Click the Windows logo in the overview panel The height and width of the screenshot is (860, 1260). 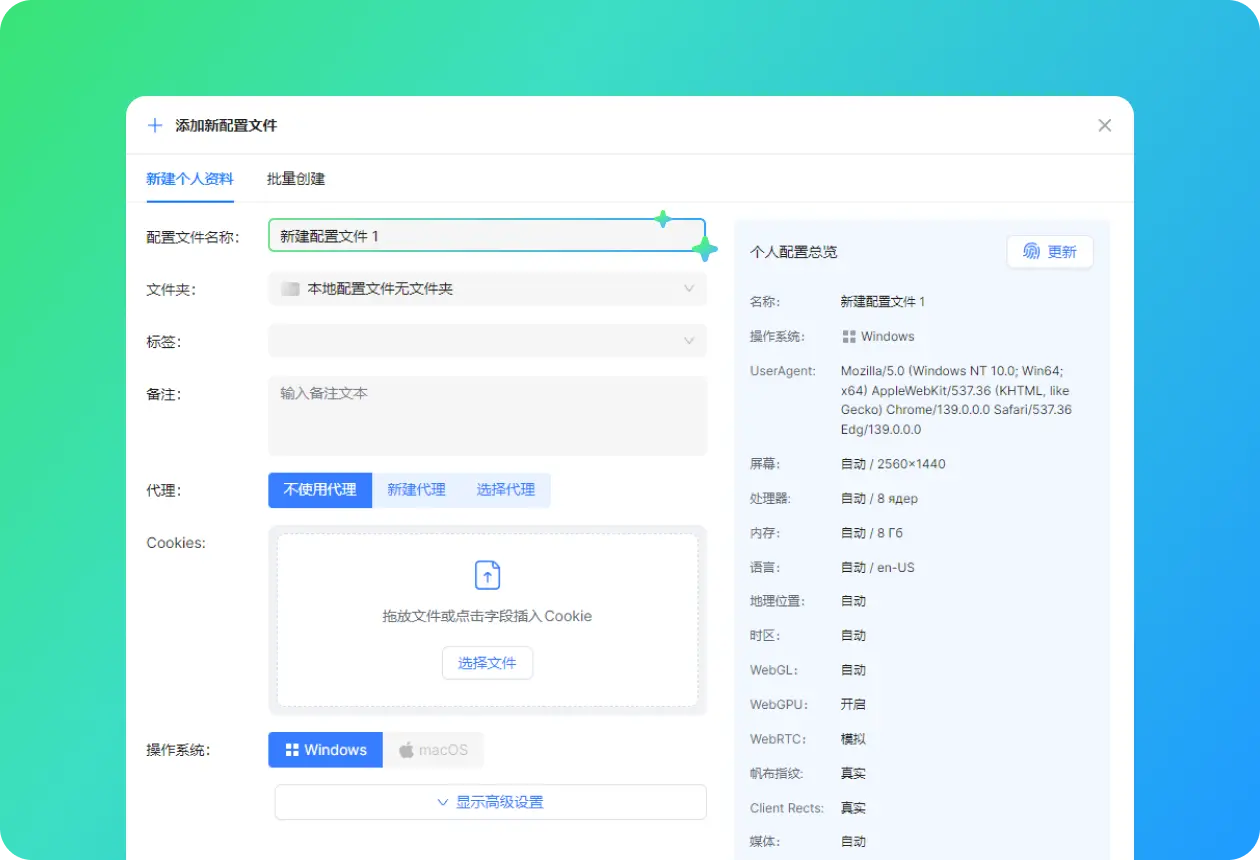(x=849, y=337)
